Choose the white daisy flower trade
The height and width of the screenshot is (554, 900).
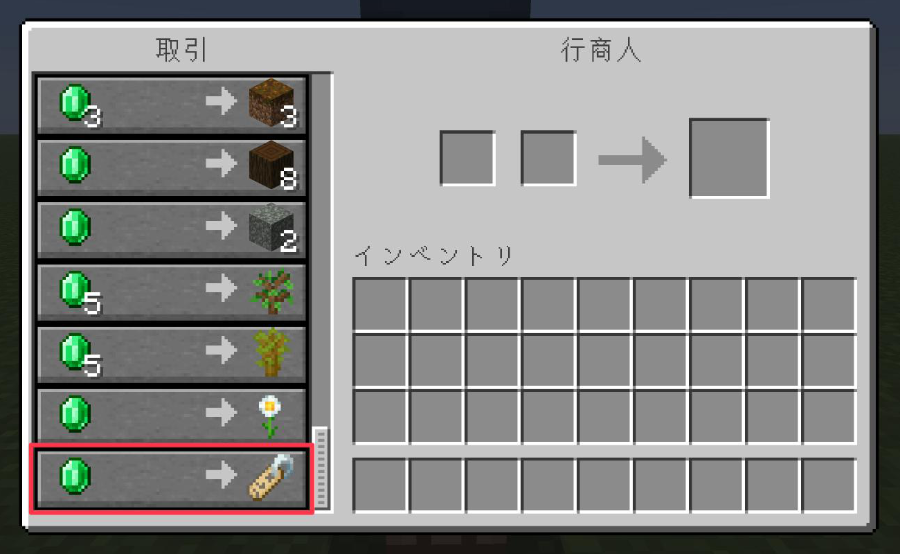pyautogui.click(x=171, y=416)
